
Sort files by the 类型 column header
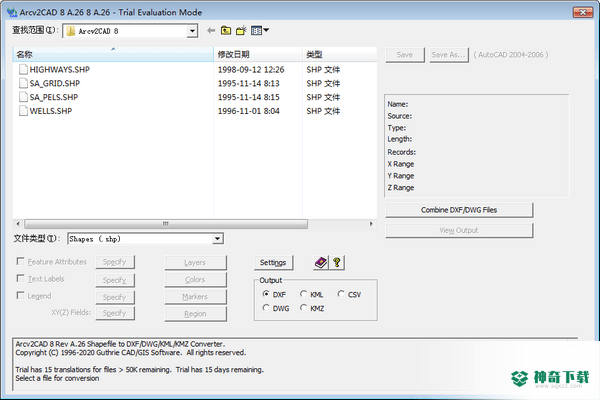tap(340, 54)
